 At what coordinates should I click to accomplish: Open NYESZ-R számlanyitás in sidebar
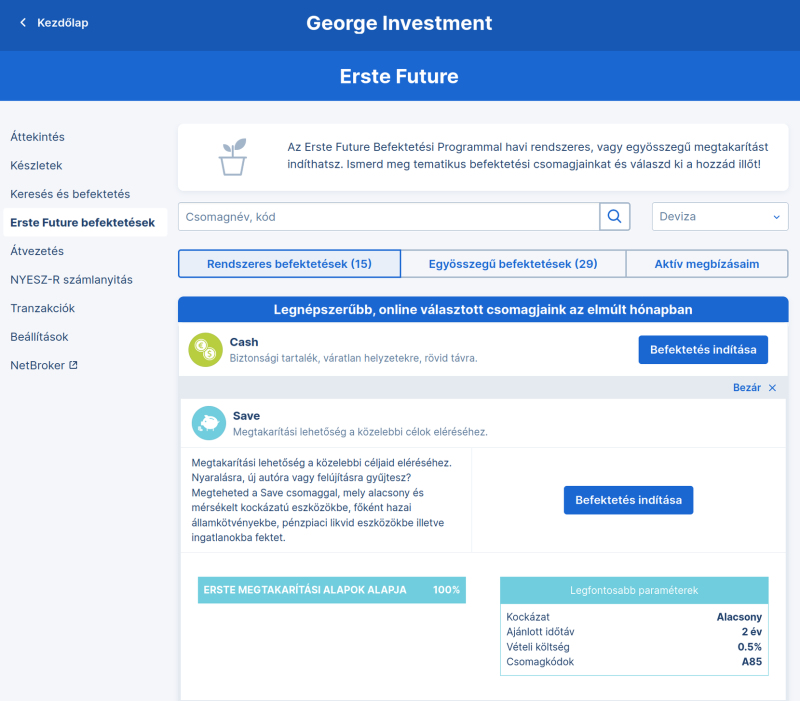pyautogui.click(x=71, y=280)
